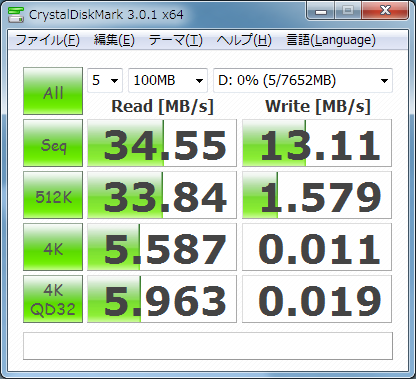This screenshot has width=416, height=379.
Task: Open the 言語(Language) menu
Action: [331, 40]
